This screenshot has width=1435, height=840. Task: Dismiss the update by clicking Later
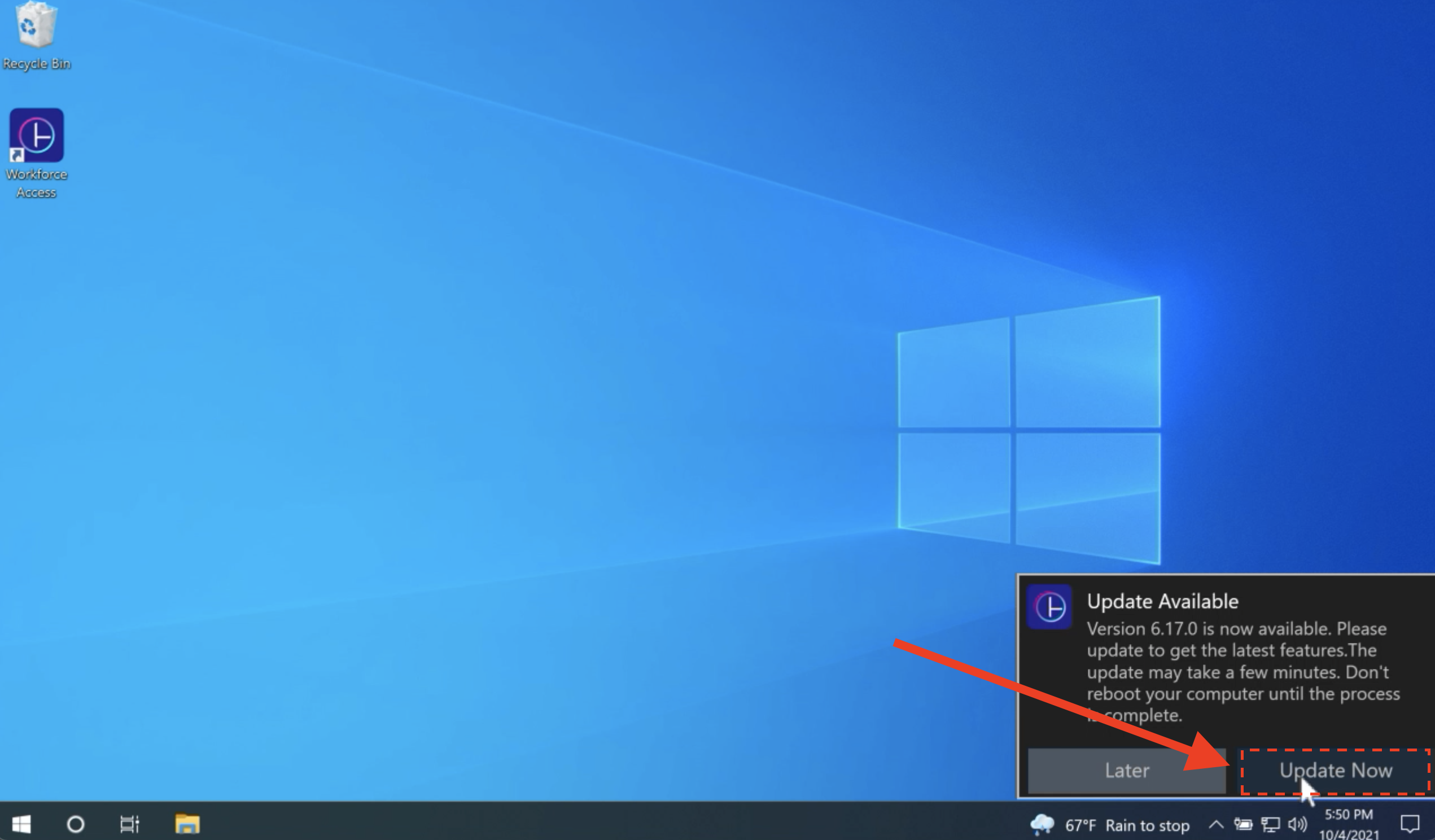tap(1126, 771)
